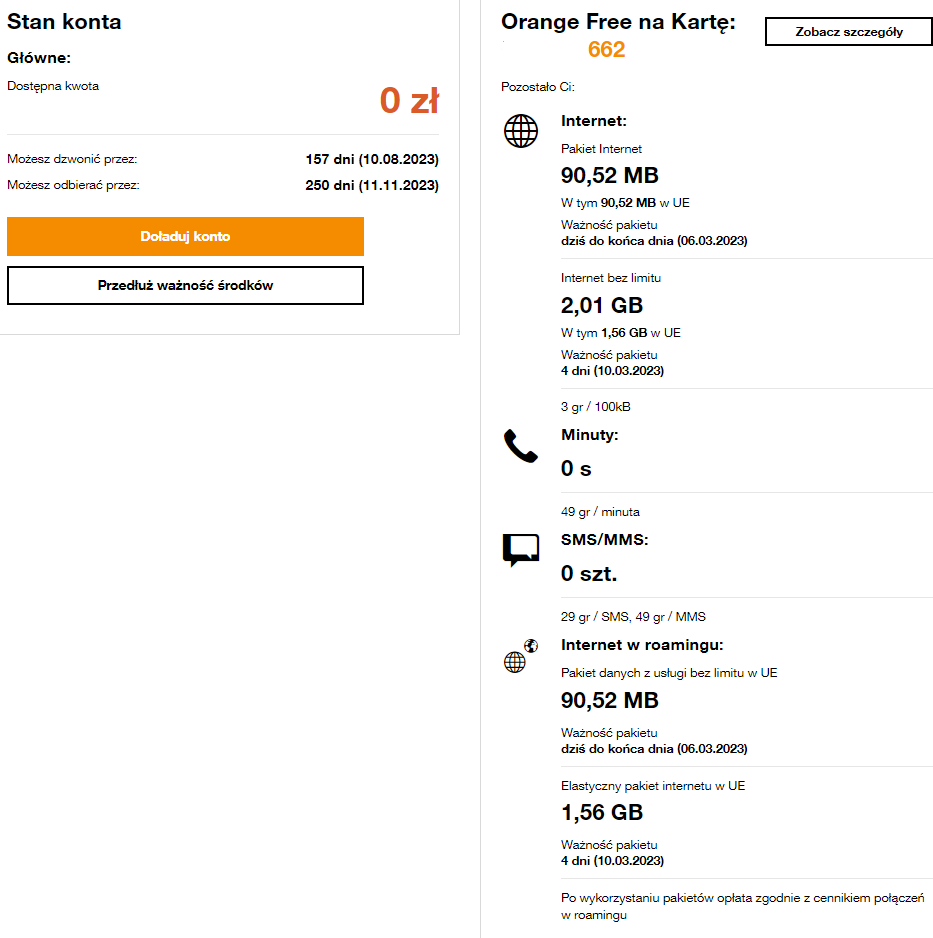Viewport: 933px width, 938px height.
Task: Click the 1,56 GB Elastyczny pakiet value
Action: coord(602,812)
